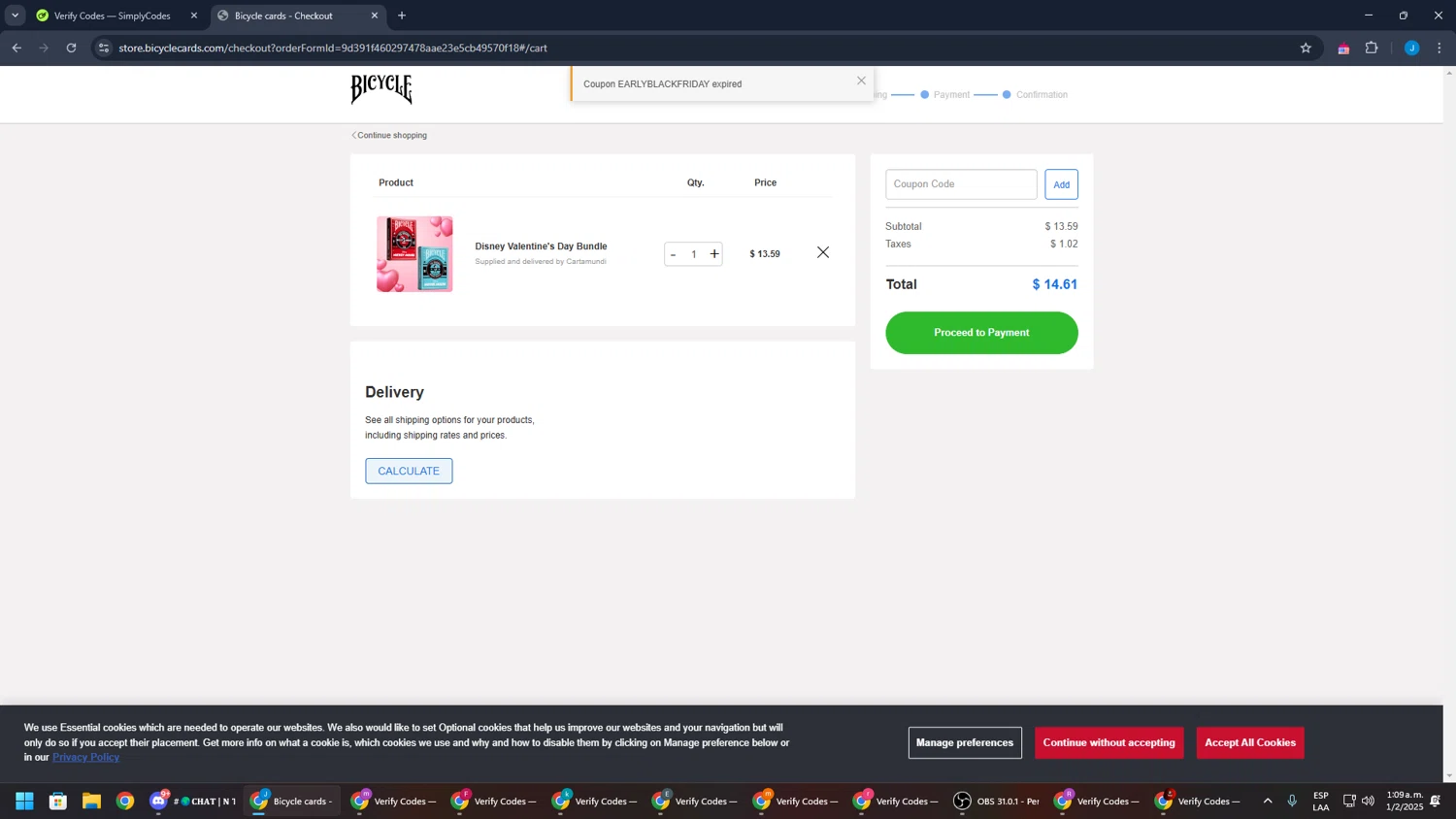Open the Windows Start menu

pyautogui.click(x=24, y=801)
